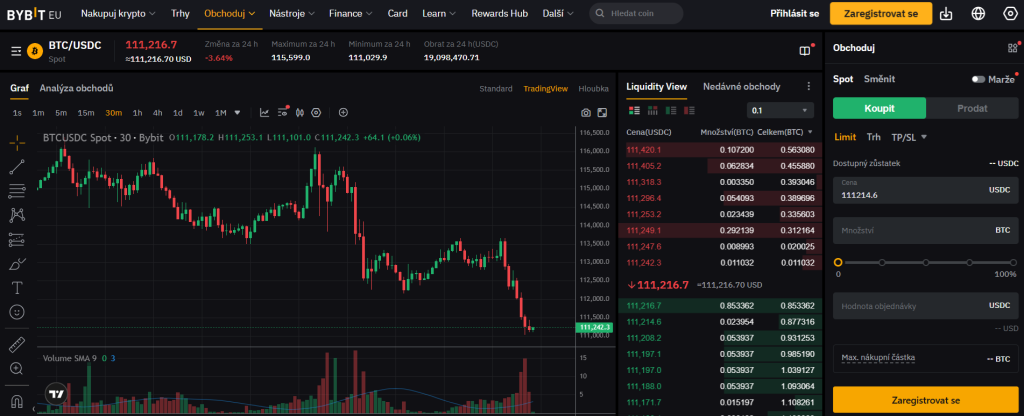Open the Celkem(BTC) column dropdown arrow

[x=810, y=132]
